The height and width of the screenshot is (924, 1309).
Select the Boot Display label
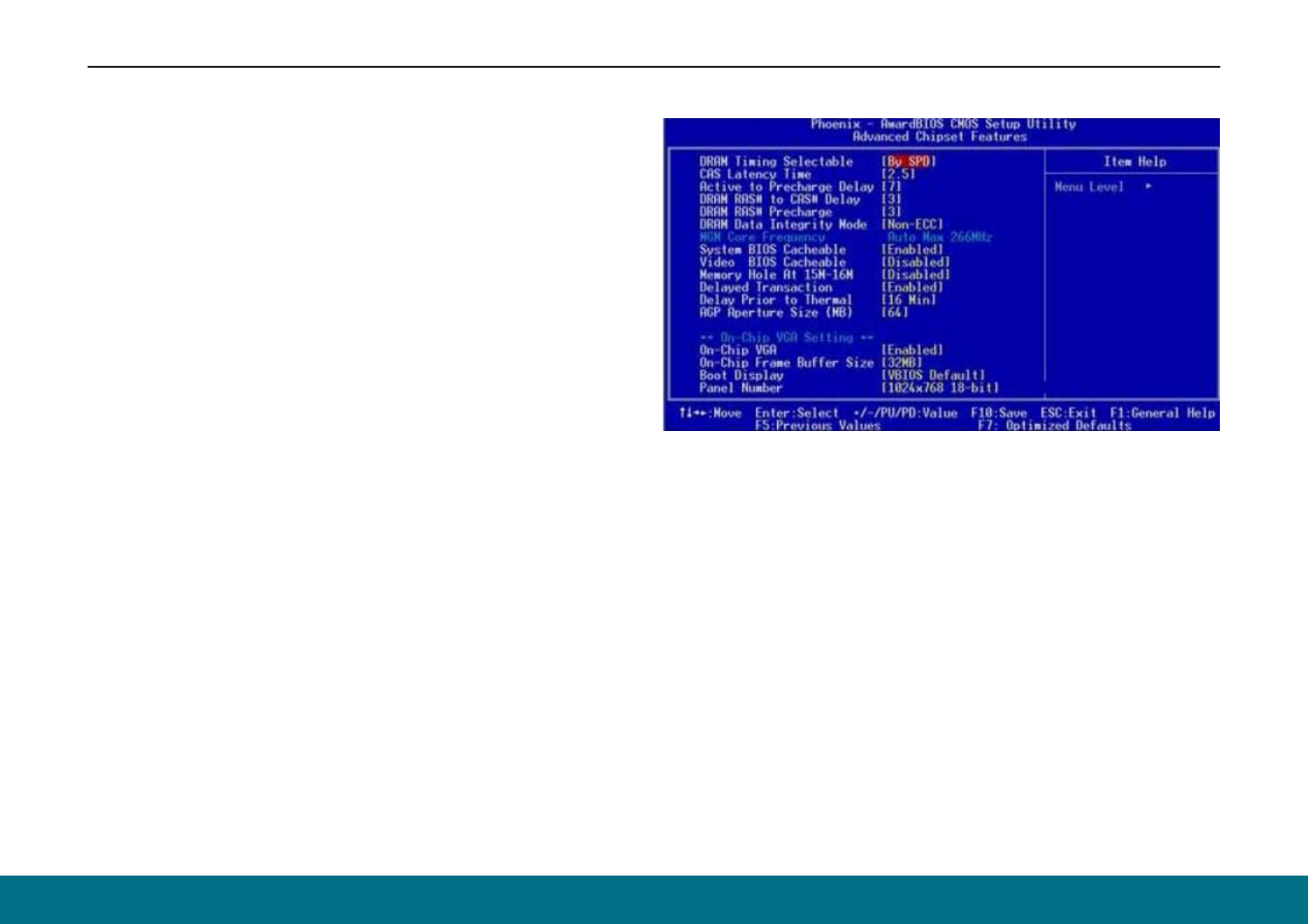[x=741, y=376]
